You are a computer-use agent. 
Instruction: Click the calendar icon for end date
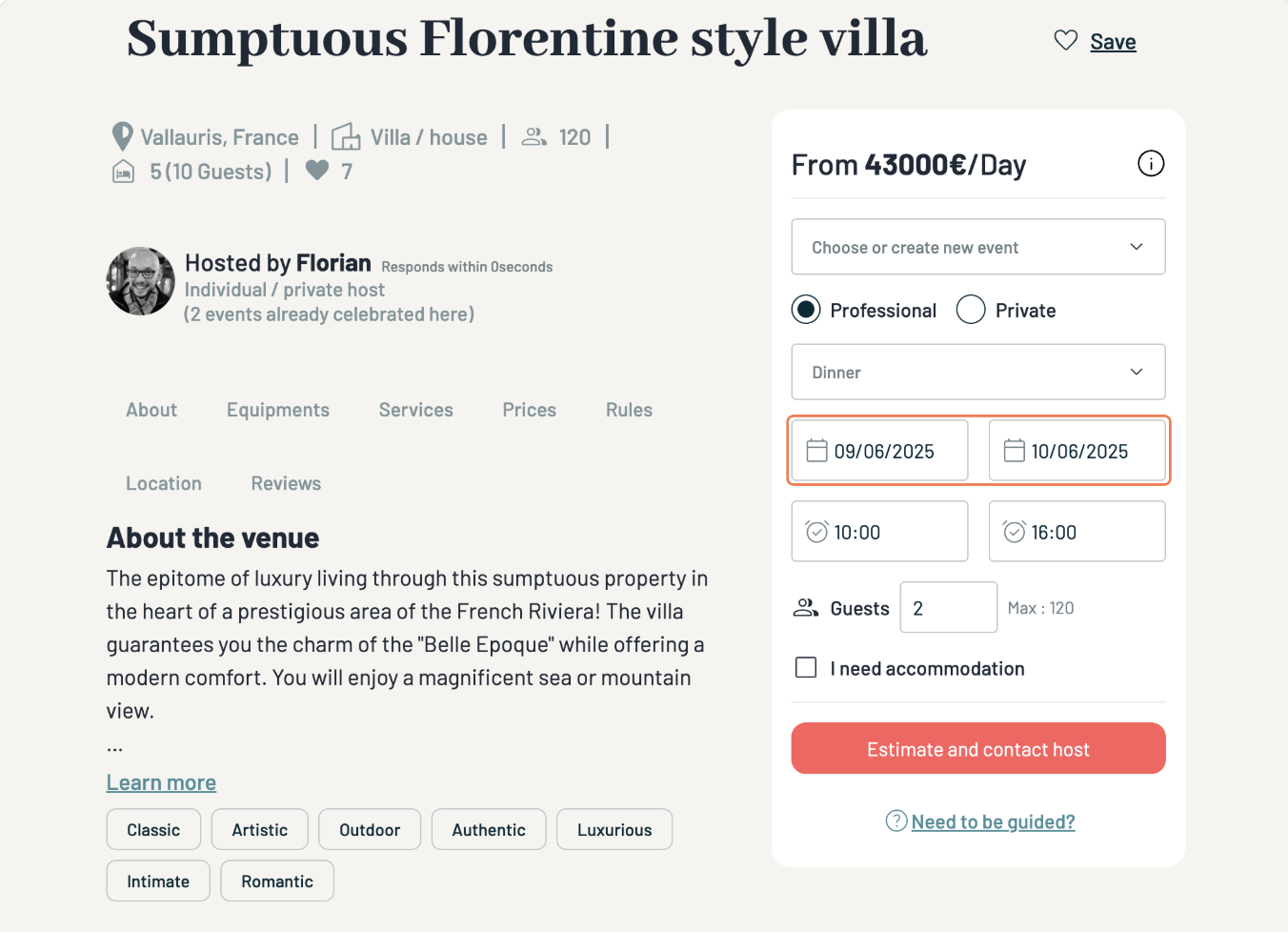pos(1014,451)
